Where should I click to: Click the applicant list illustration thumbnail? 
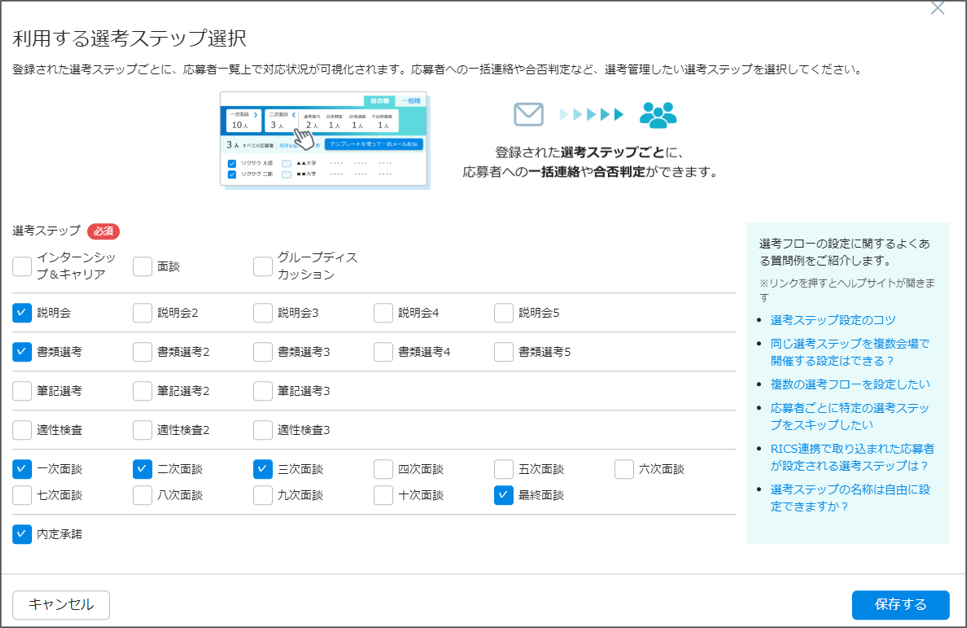coord(324,140)
